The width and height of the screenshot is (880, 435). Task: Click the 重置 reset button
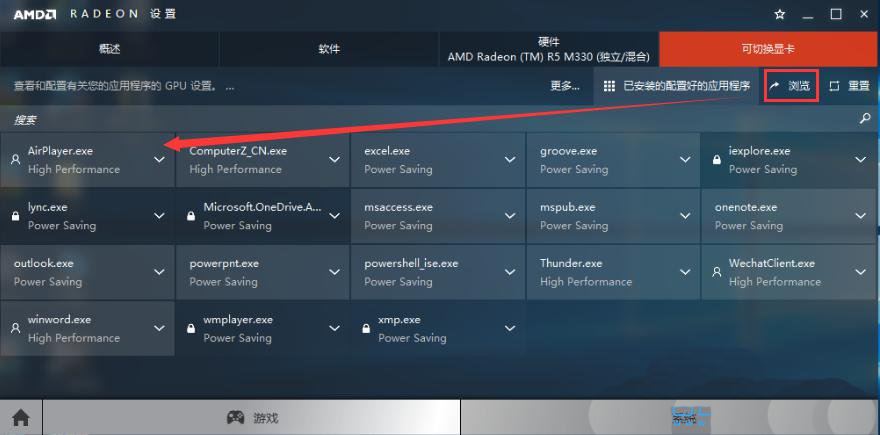(850, 86)
